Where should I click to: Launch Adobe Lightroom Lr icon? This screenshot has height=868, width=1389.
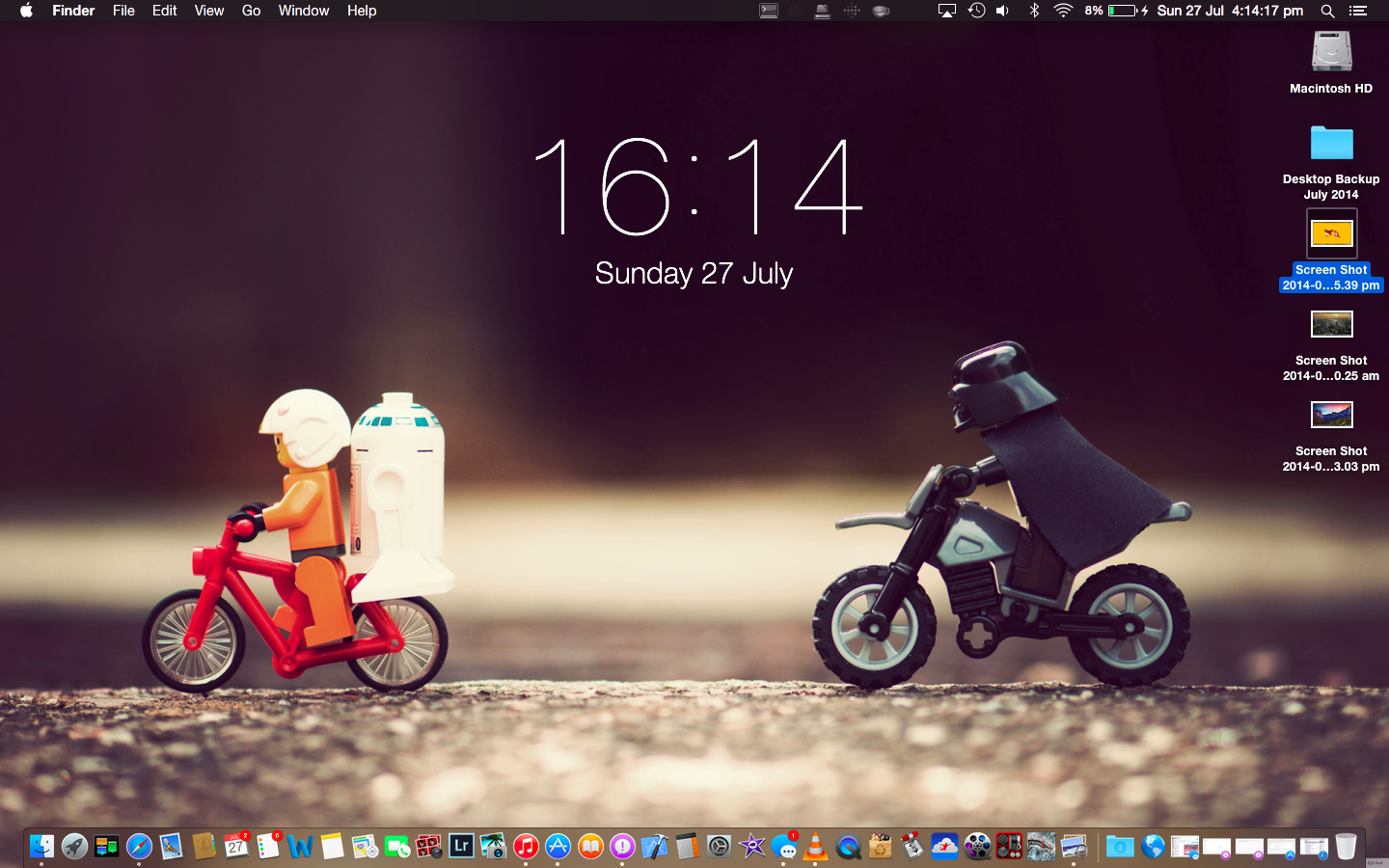tap(461, 847)
